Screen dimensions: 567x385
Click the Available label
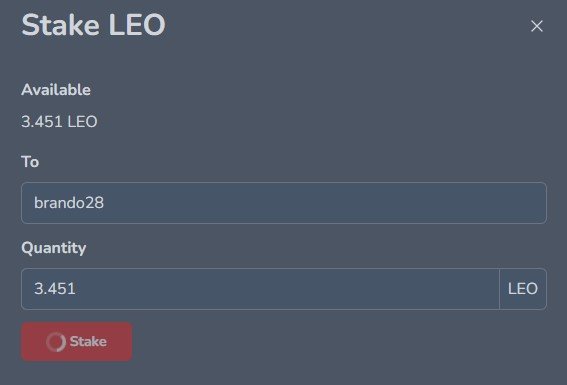[56, 90]
